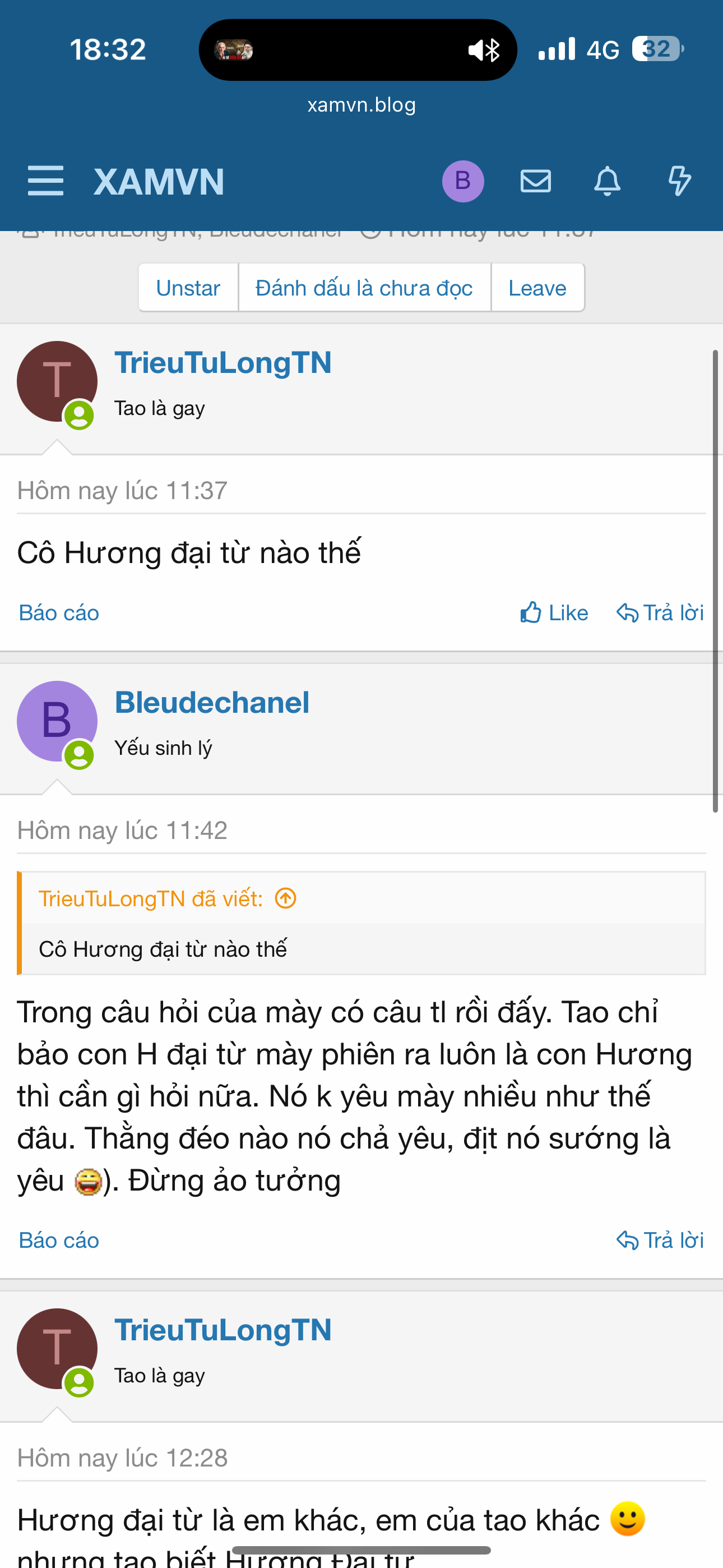
Task: Unstar this conversation
Action: point(188,288)
